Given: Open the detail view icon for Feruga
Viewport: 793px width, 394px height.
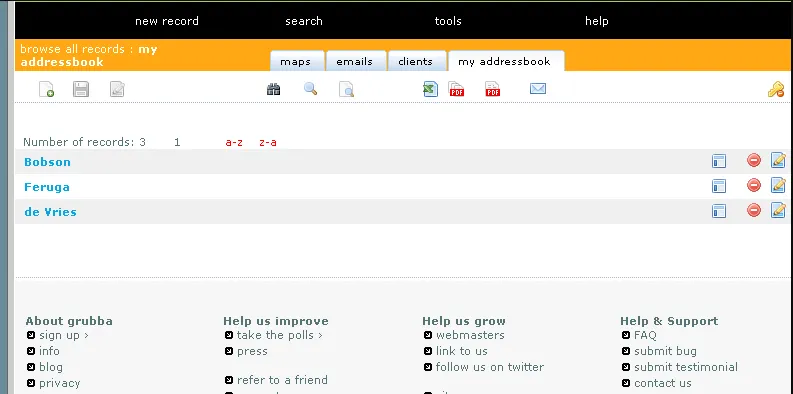Looking at the screenshot, I should click(x=719, y=186).
